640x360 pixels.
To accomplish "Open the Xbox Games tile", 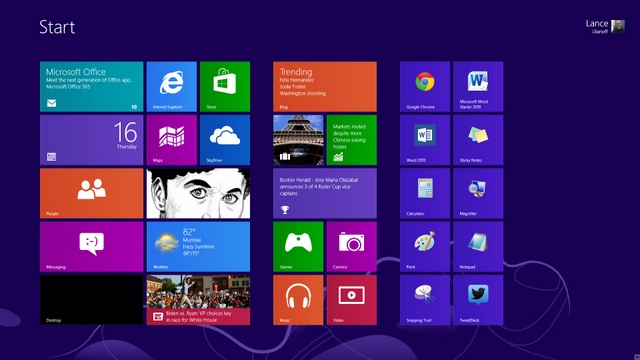I will (298, 247).
